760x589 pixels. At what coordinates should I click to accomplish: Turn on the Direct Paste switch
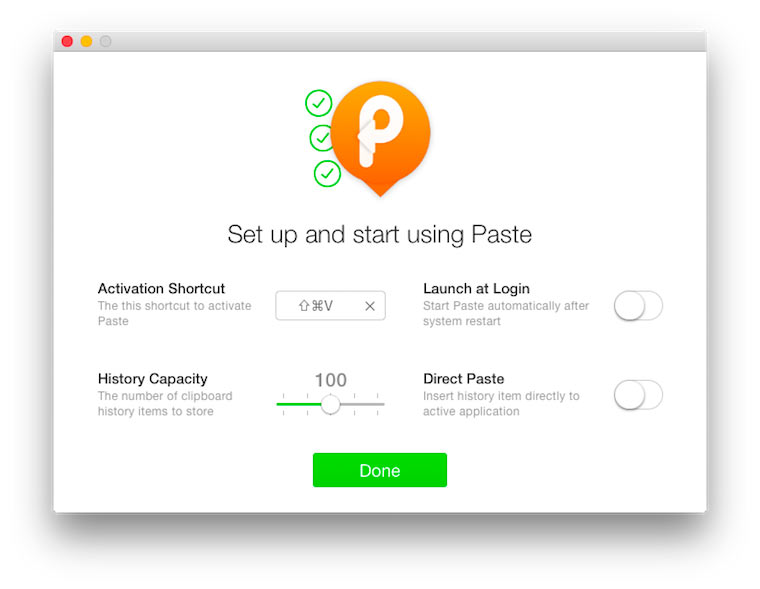tap(638, 395)
